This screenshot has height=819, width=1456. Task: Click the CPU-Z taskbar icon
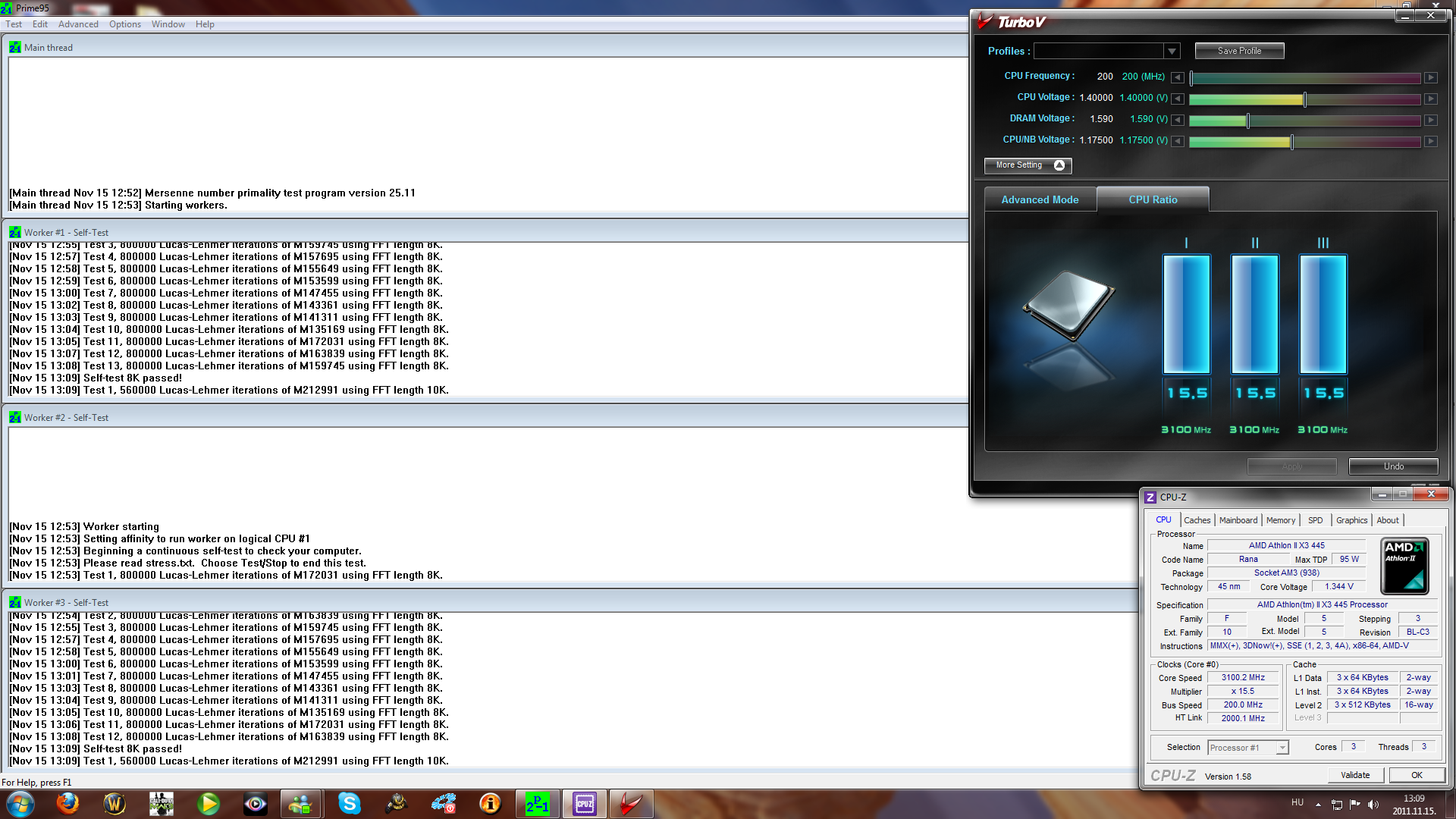pos(585,803)
